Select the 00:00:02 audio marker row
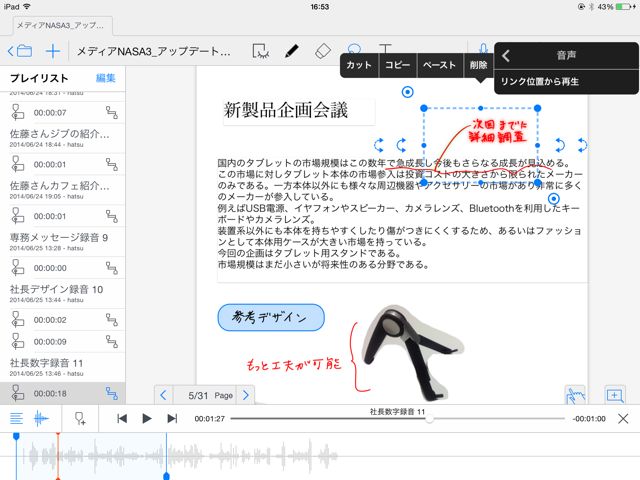 tap(62, 320)
